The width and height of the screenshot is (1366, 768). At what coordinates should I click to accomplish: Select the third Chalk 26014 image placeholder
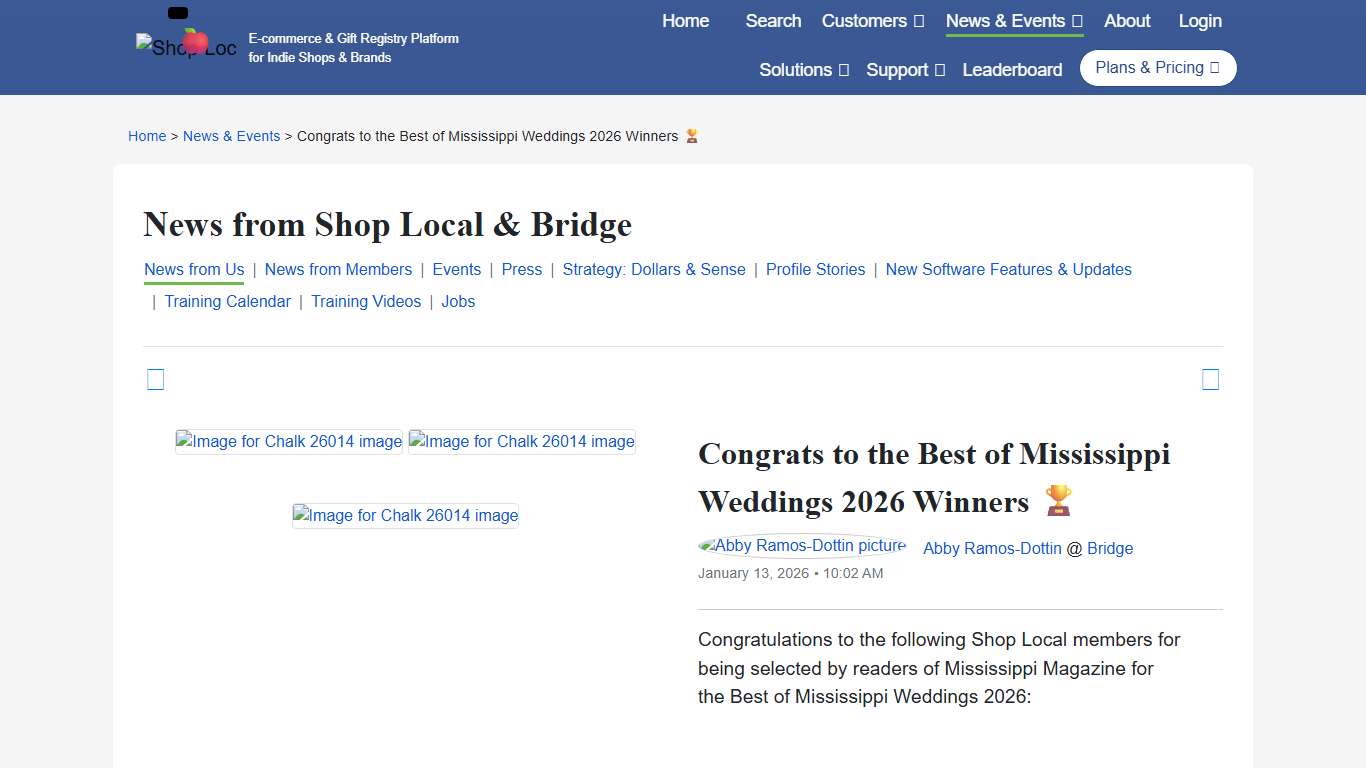tap(405, 515)
